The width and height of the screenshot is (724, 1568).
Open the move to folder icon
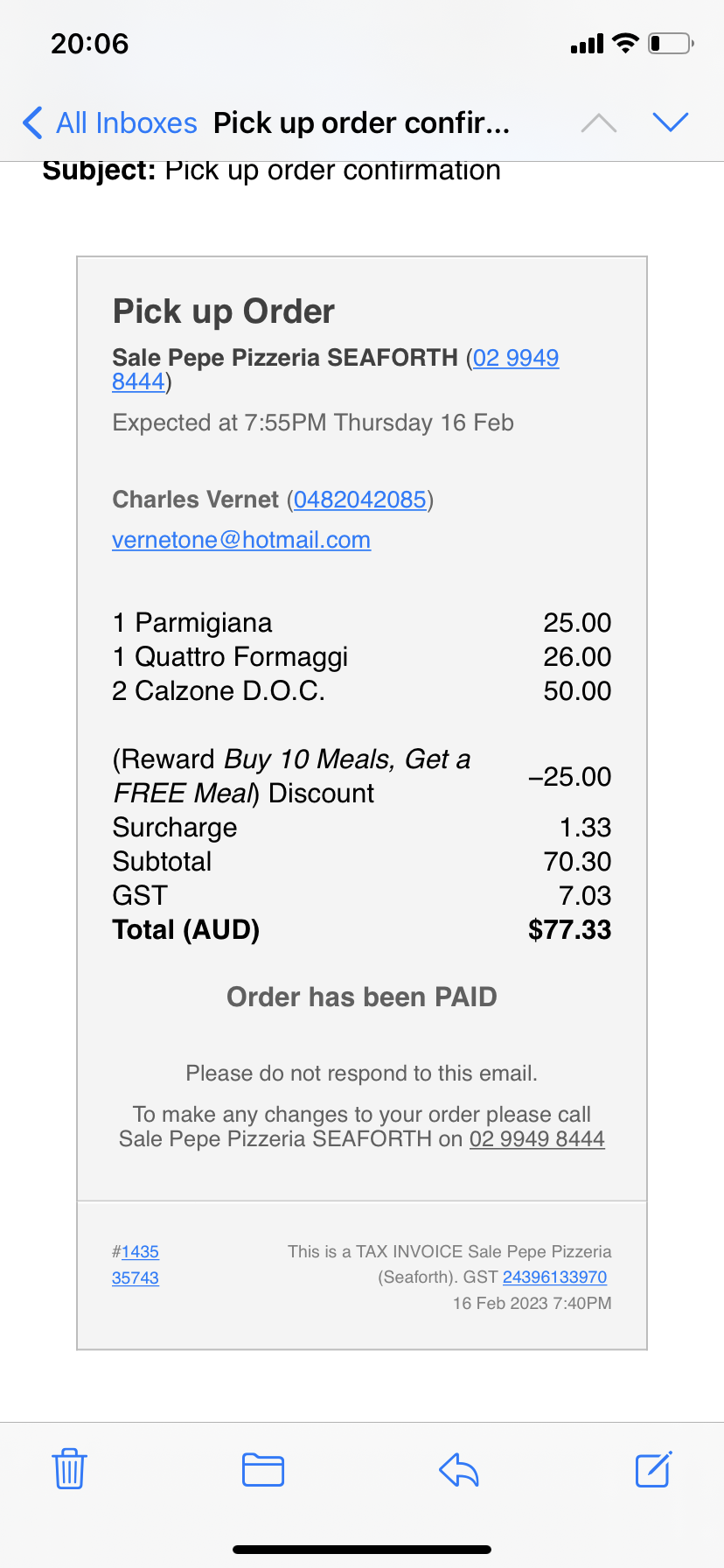pyautogui.click(x=263, y=1469)
